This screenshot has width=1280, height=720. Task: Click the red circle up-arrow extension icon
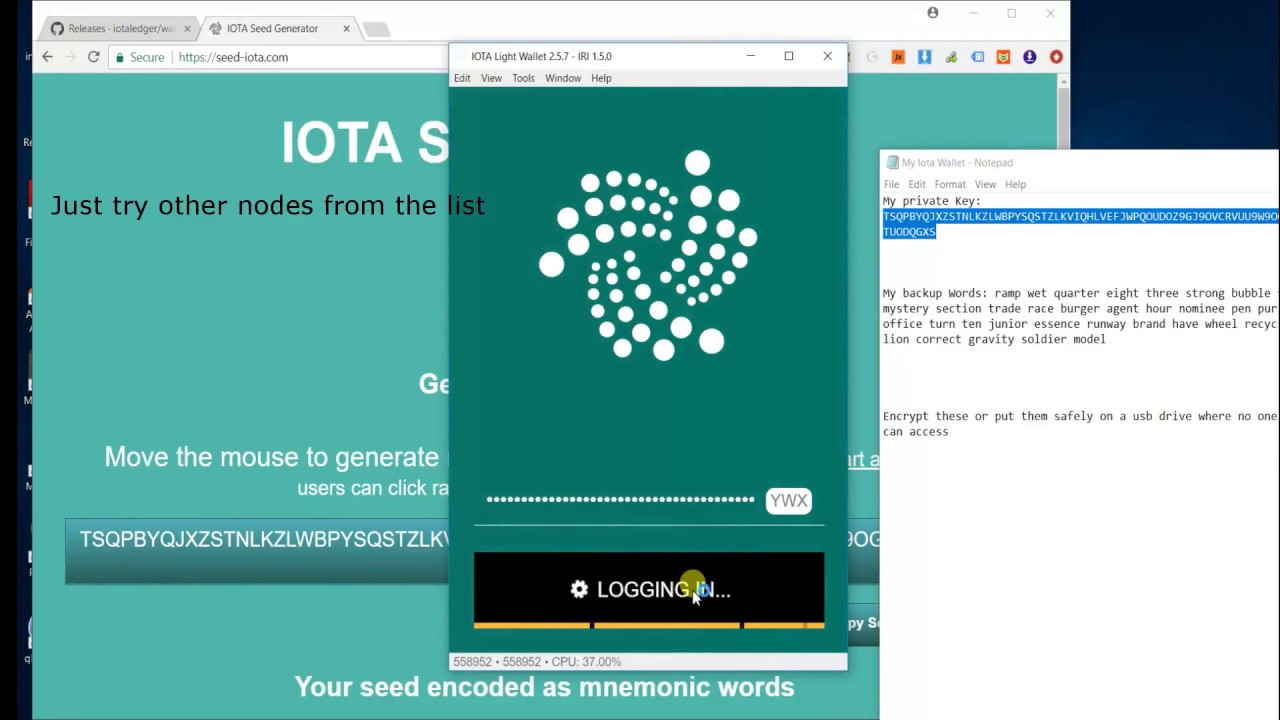1056,57
